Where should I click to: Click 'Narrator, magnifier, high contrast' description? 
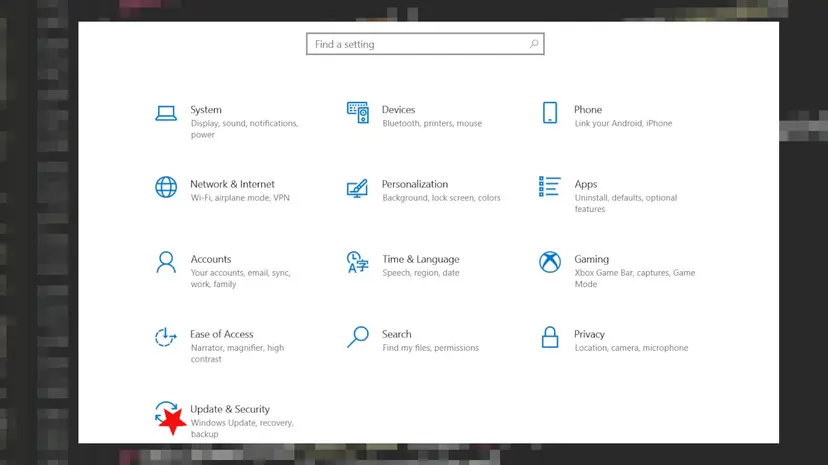pyautogui.click(x=238, y=353)
